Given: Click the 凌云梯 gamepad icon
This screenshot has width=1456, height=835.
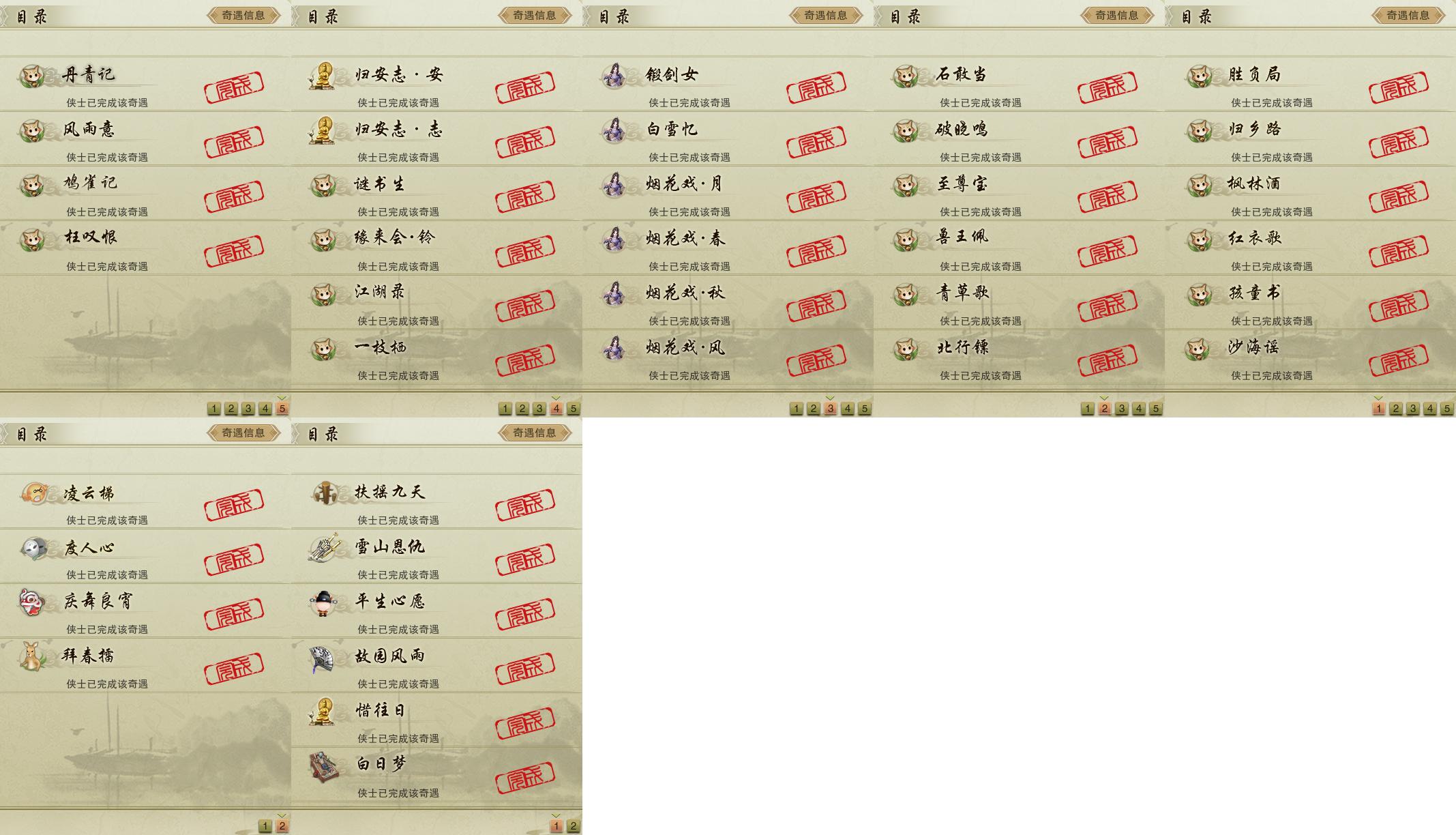Looking at the screenshot, I should (x=33, y=493).
